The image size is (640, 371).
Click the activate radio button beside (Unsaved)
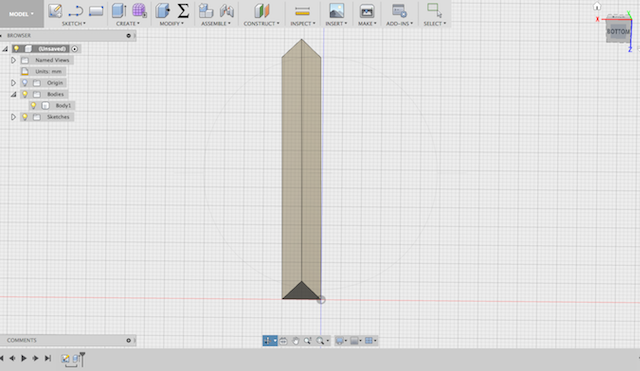coord(75,49)
